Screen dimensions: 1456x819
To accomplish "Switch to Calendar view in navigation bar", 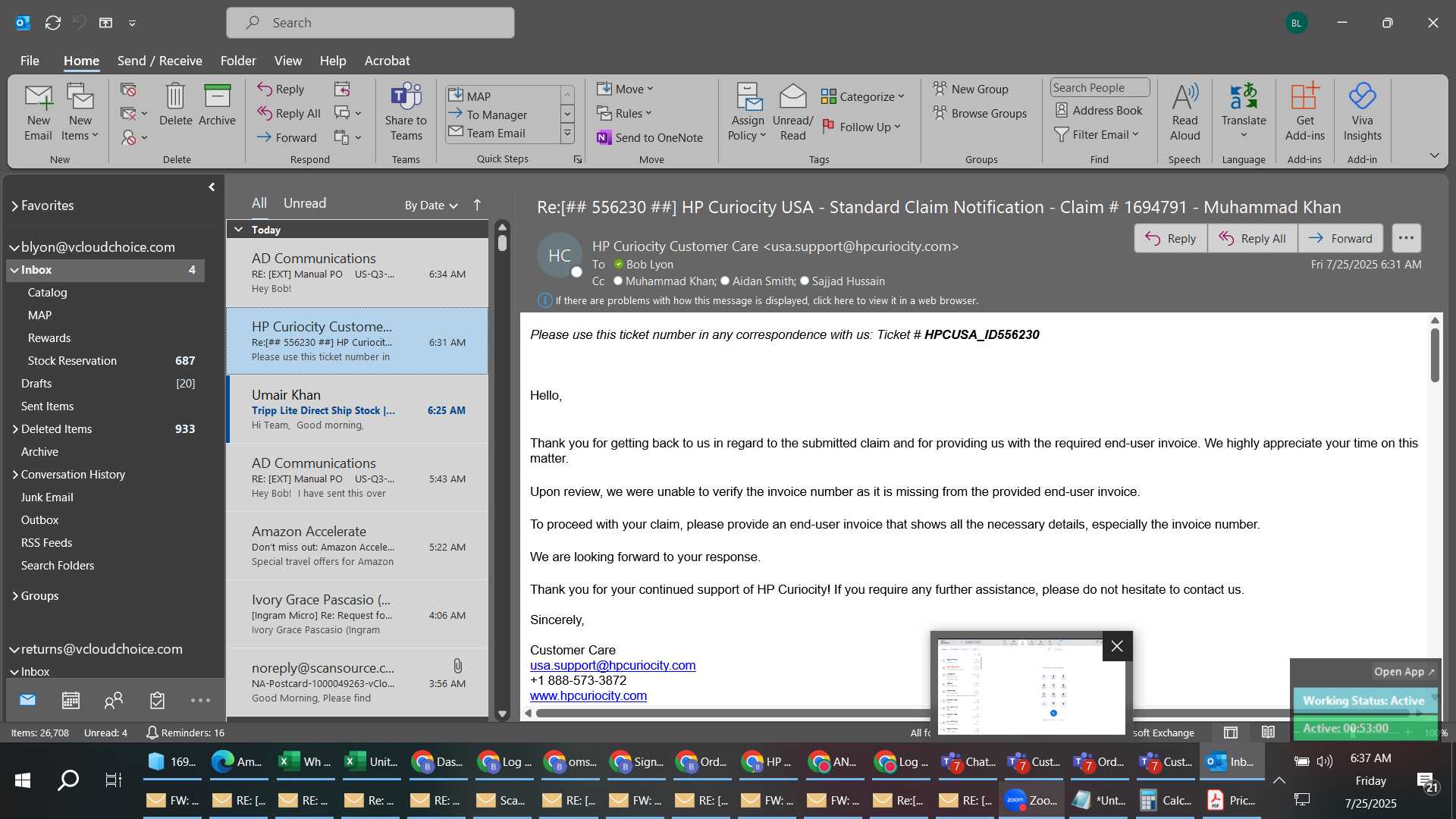I will pyautogui.click(x=71, y=700).
